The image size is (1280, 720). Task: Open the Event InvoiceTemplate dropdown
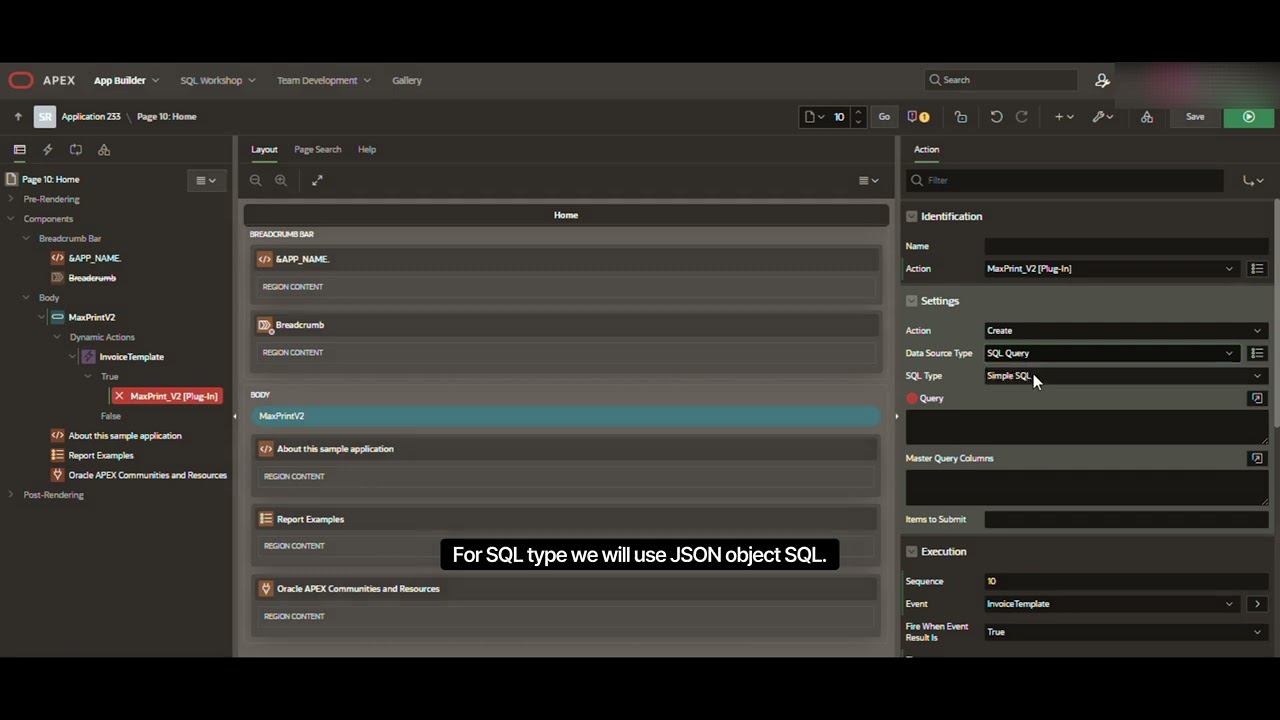pyautogui.click(x=1112, y=604)
